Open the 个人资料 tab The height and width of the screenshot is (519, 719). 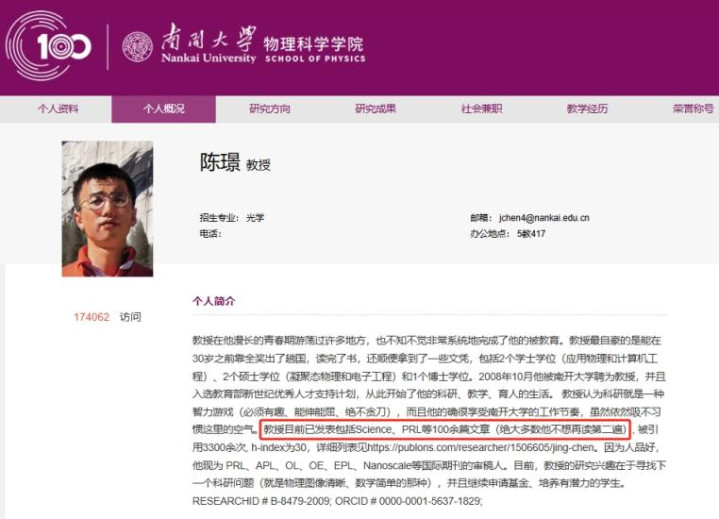(58, 109)
